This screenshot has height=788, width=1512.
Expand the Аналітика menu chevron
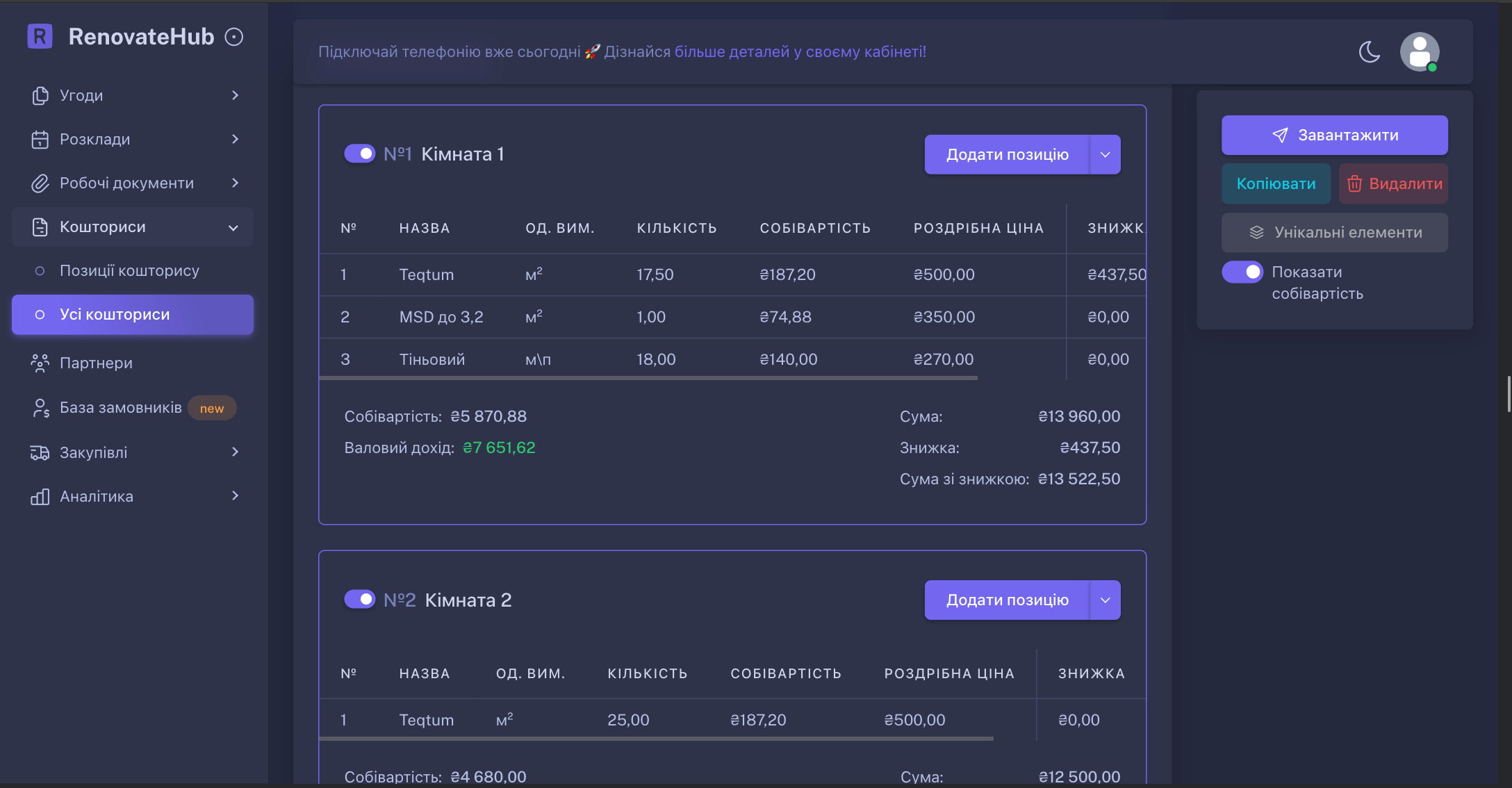tap(236, 495)
